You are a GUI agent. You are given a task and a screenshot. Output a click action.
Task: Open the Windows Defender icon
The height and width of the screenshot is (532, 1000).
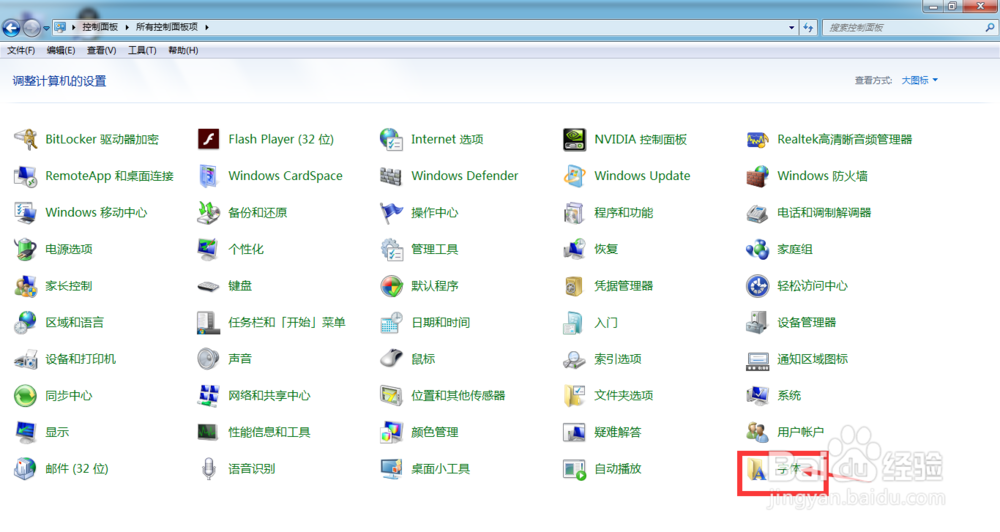392,176
